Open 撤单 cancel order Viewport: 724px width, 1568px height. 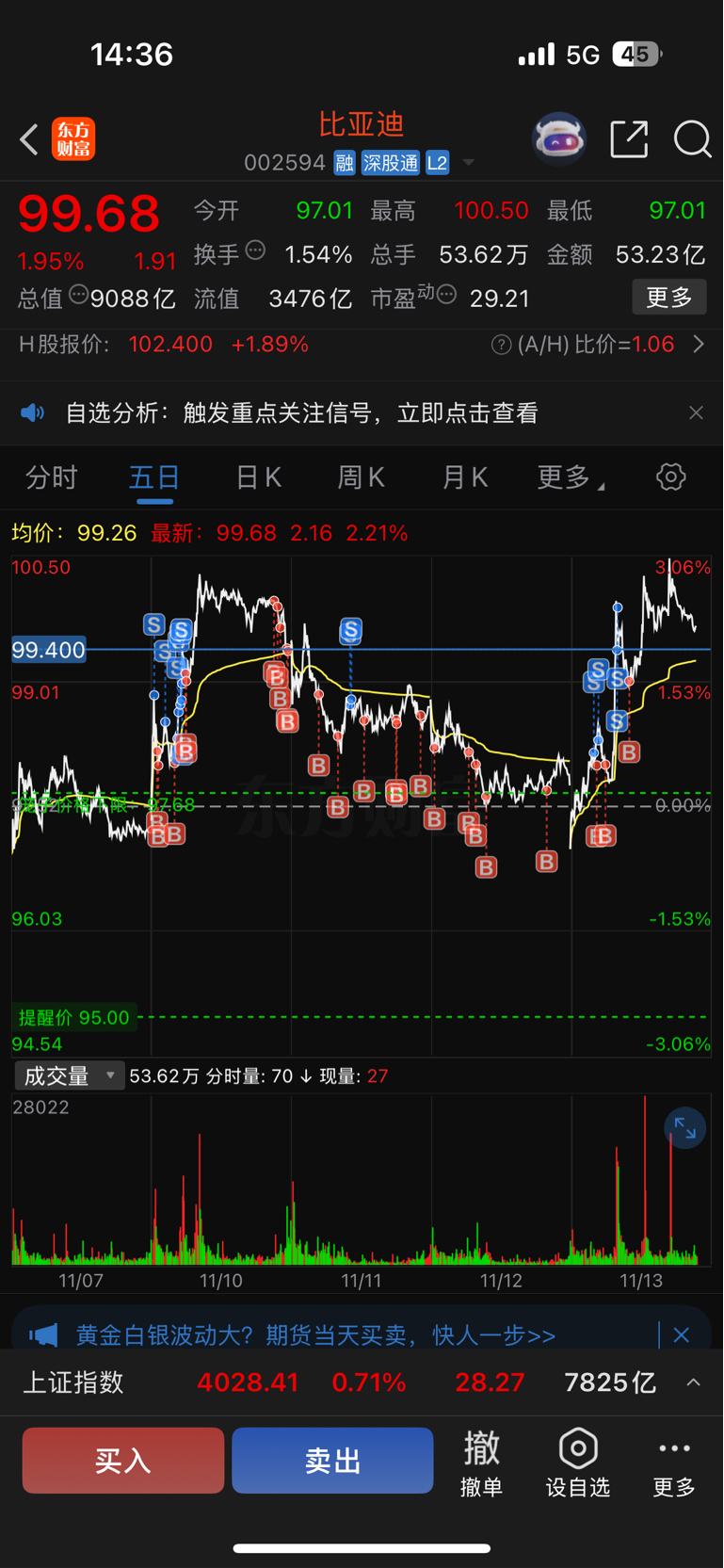(481, 1463)
